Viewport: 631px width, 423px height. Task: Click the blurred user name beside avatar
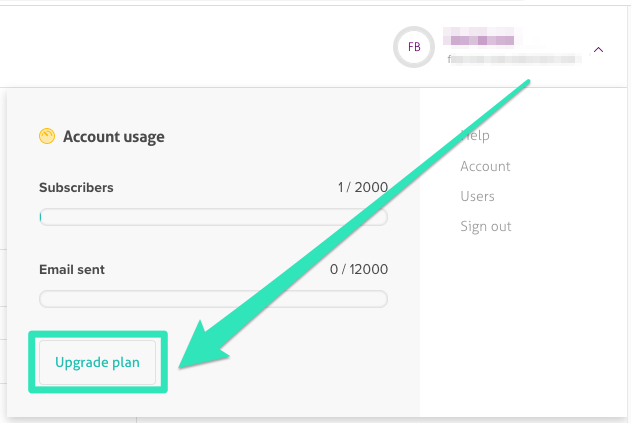pos(482,40)
